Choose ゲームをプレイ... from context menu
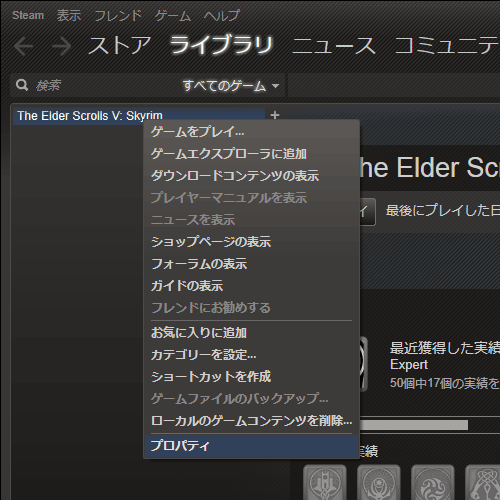Screen dimensions: 500x500 point(252,132)
